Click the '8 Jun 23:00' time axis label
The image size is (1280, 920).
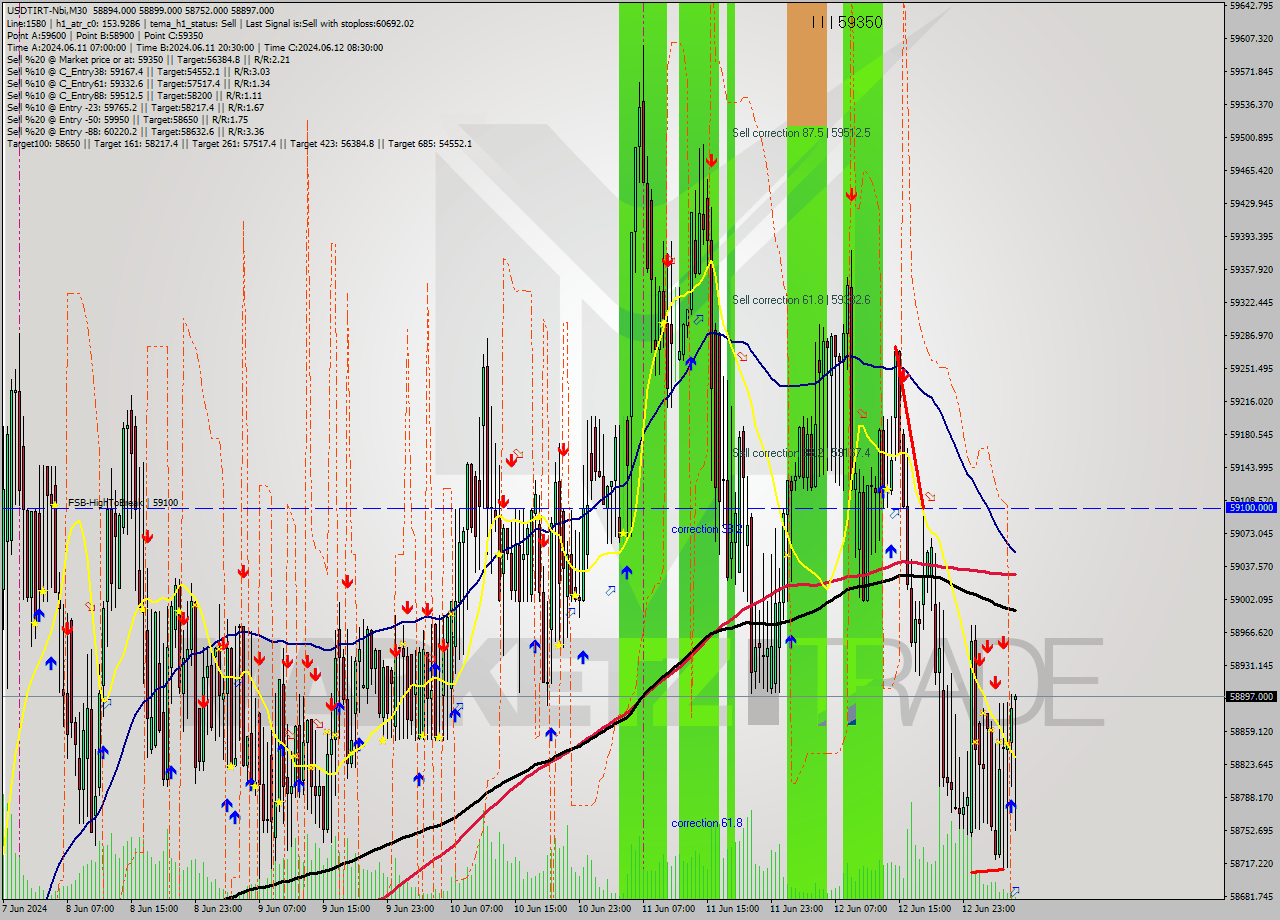point(218,909)
